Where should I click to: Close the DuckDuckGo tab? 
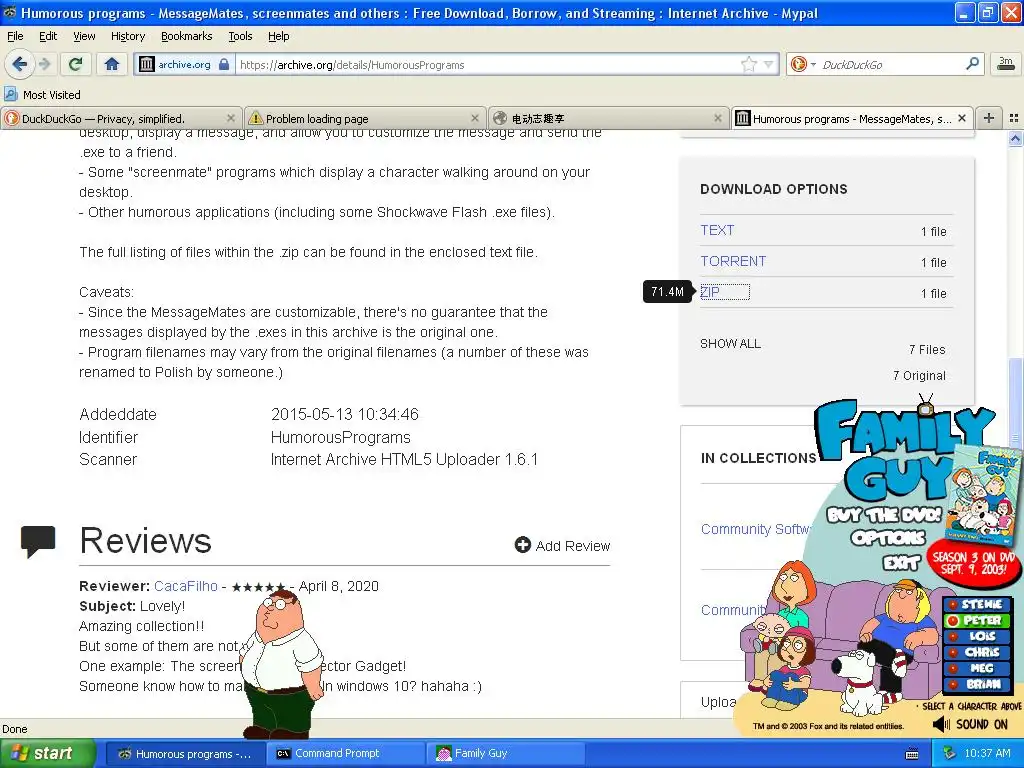pos(231,118)
